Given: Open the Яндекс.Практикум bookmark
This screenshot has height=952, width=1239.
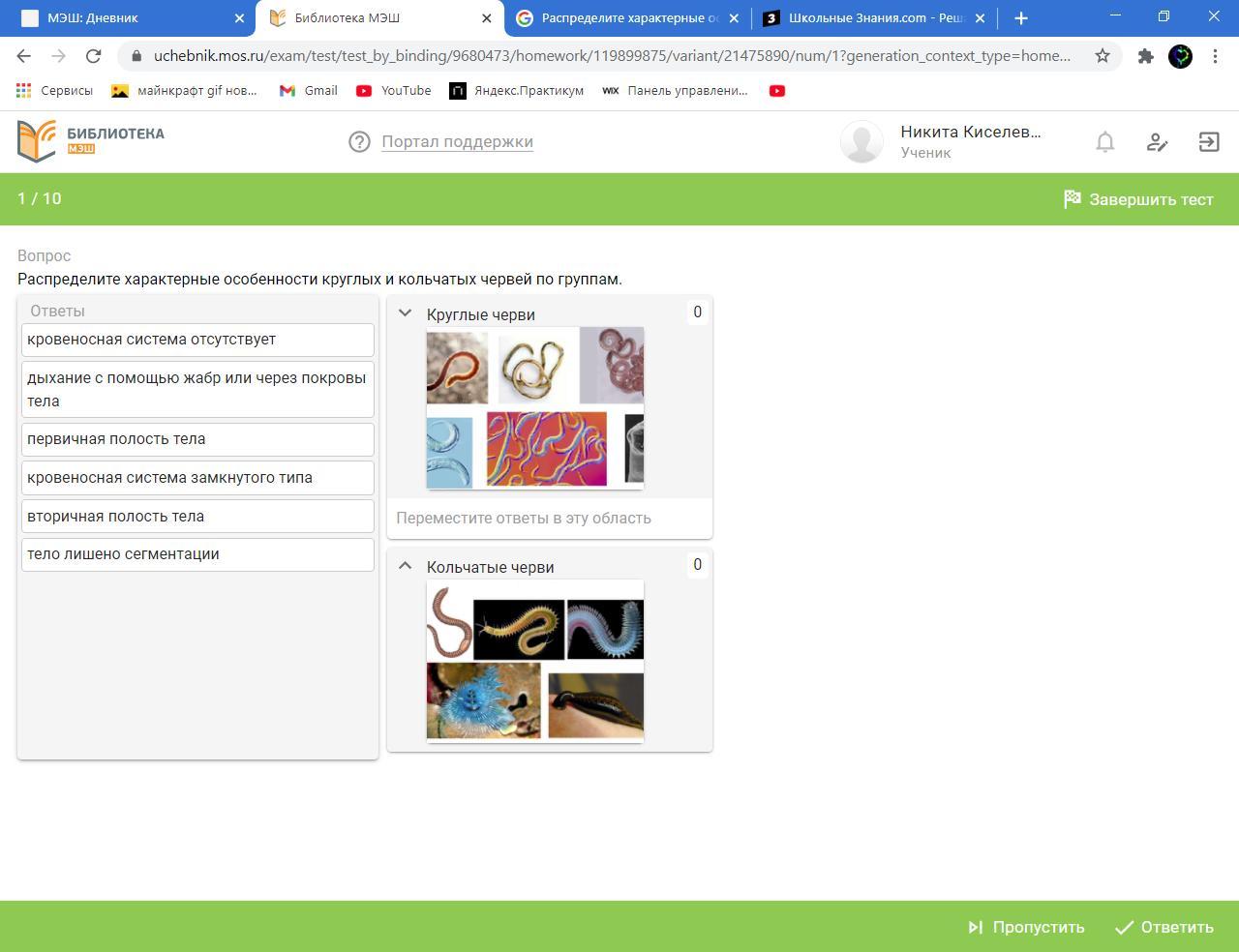Looking at the screenshot, I should click(517, 91).
